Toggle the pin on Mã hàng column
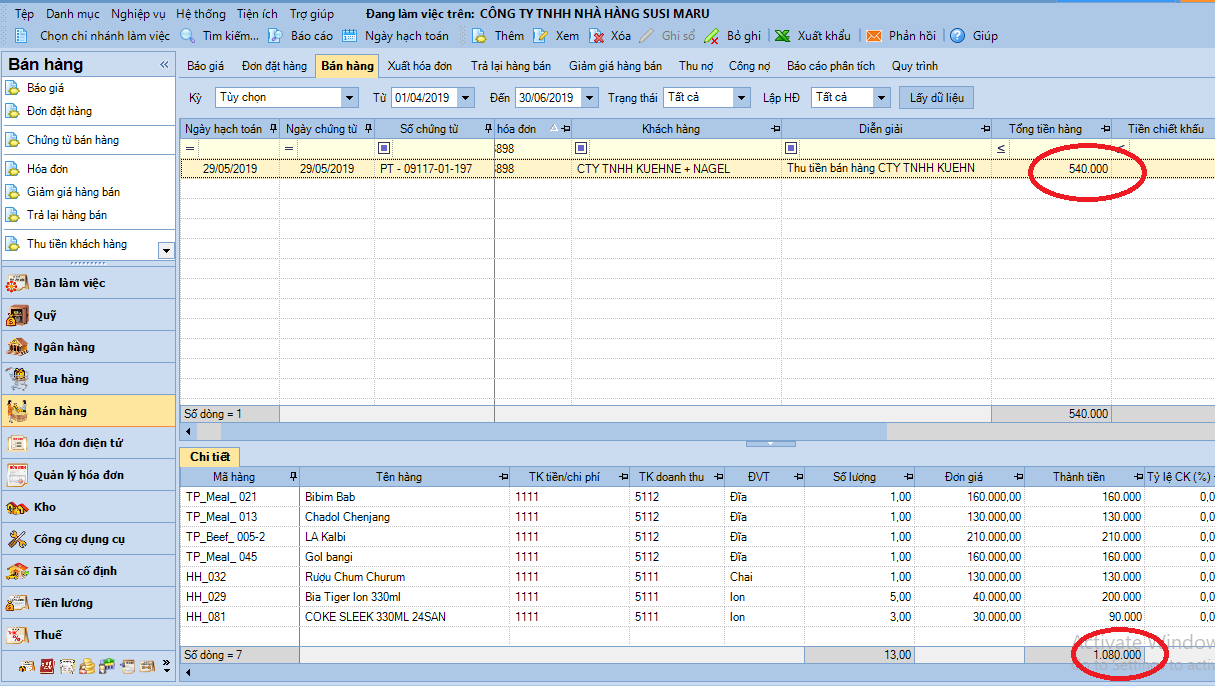 click(x=292, y=477)
